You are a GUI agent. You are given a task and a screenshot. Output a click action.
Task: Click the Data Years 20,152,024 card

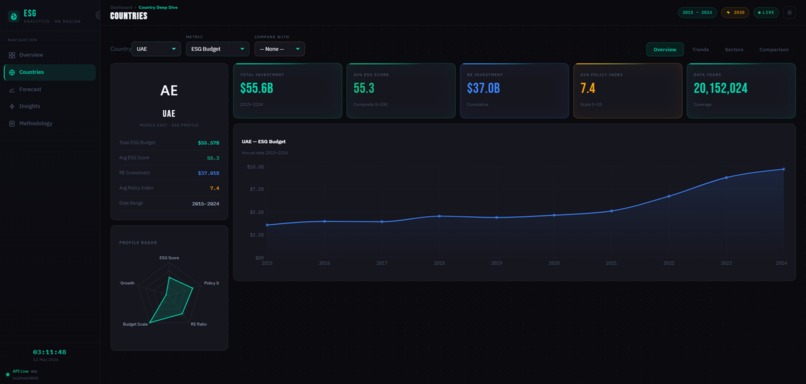pos(741,90)
